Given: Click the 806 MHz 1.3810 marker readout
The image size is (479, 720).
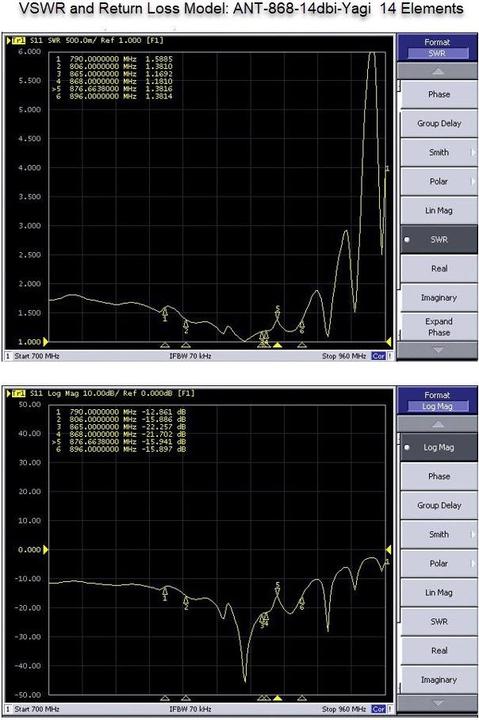Looking at the screenshot, I should [x=114, y=66].
